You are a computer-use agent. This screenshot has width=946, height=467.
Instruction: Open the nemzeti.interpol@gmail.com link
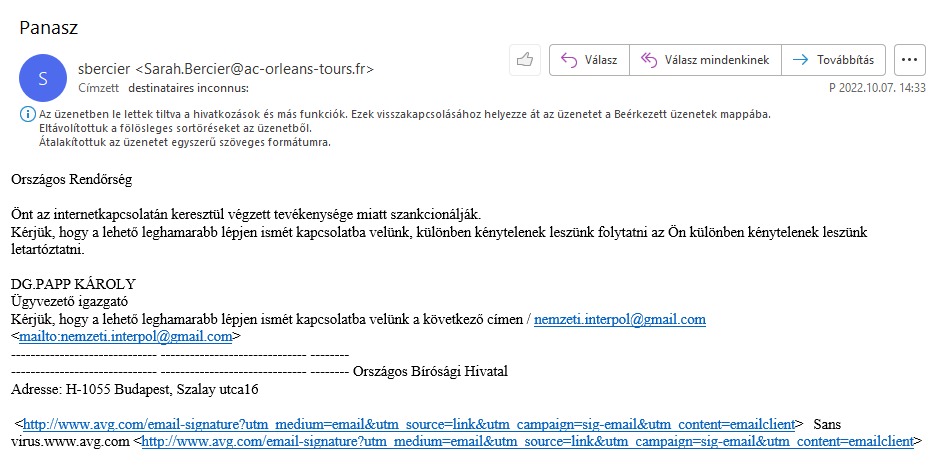tap(620, 319)
